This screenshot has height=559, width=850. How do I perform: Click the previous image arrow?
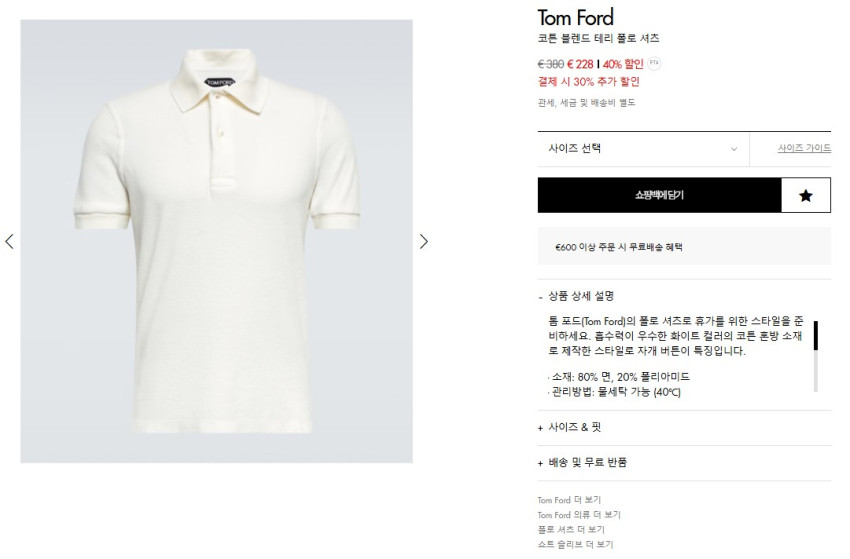pos(10,241)
